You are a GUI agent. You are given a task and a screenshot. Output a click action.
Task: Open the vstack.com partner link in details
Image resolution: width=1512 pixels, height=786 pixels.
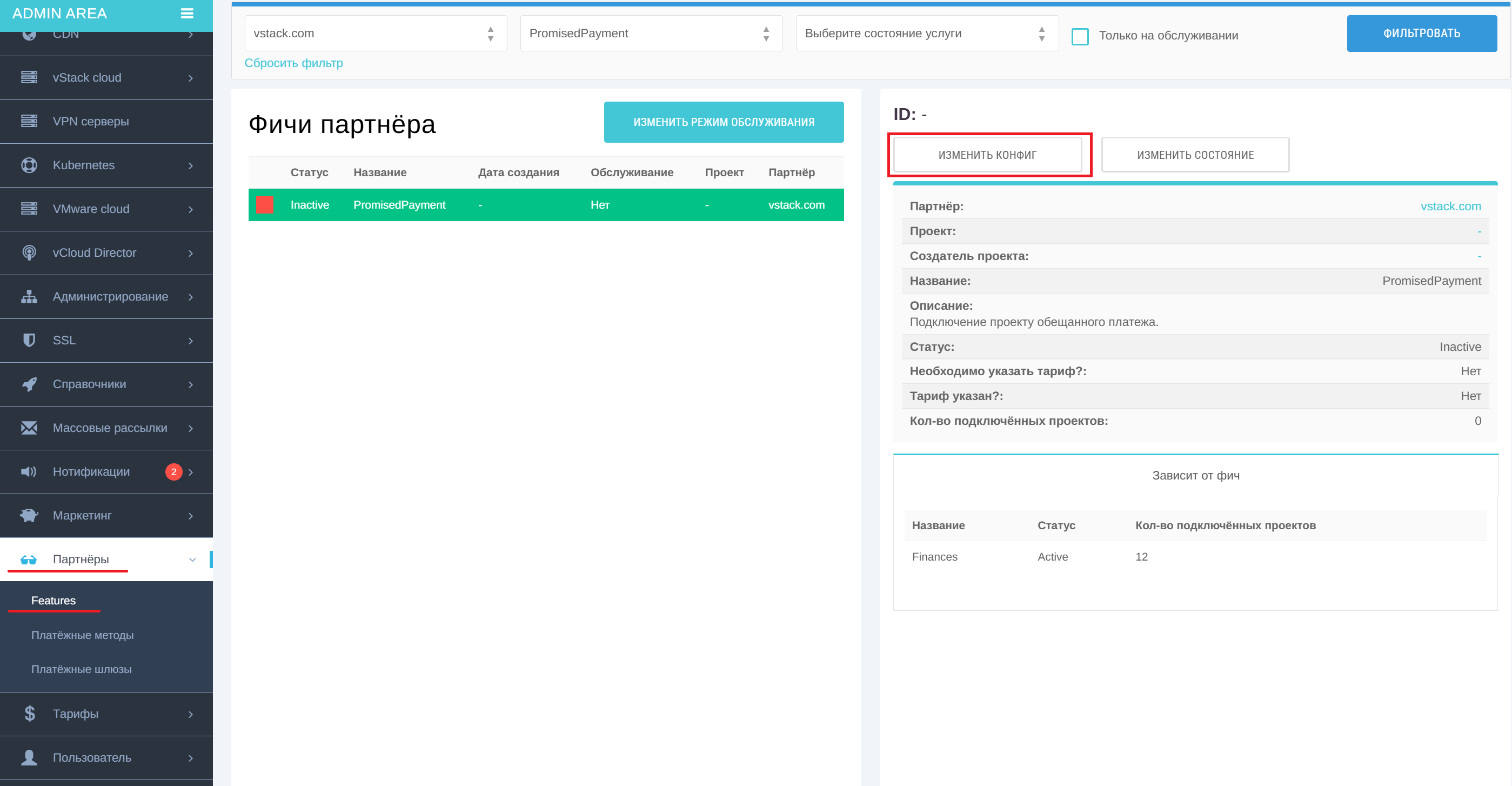coord(1450,206)
